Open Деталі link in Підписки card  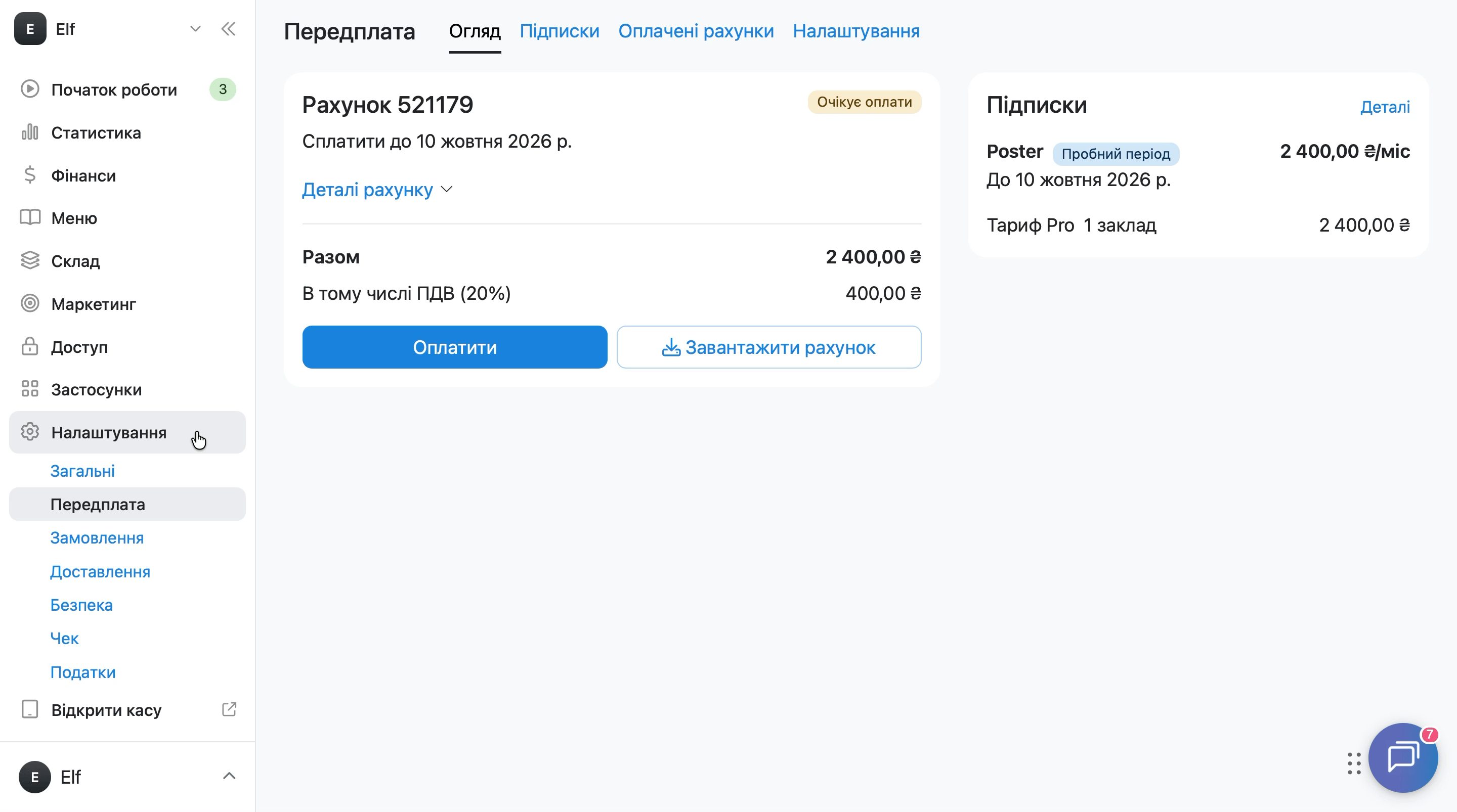(x=1385, y=107)
